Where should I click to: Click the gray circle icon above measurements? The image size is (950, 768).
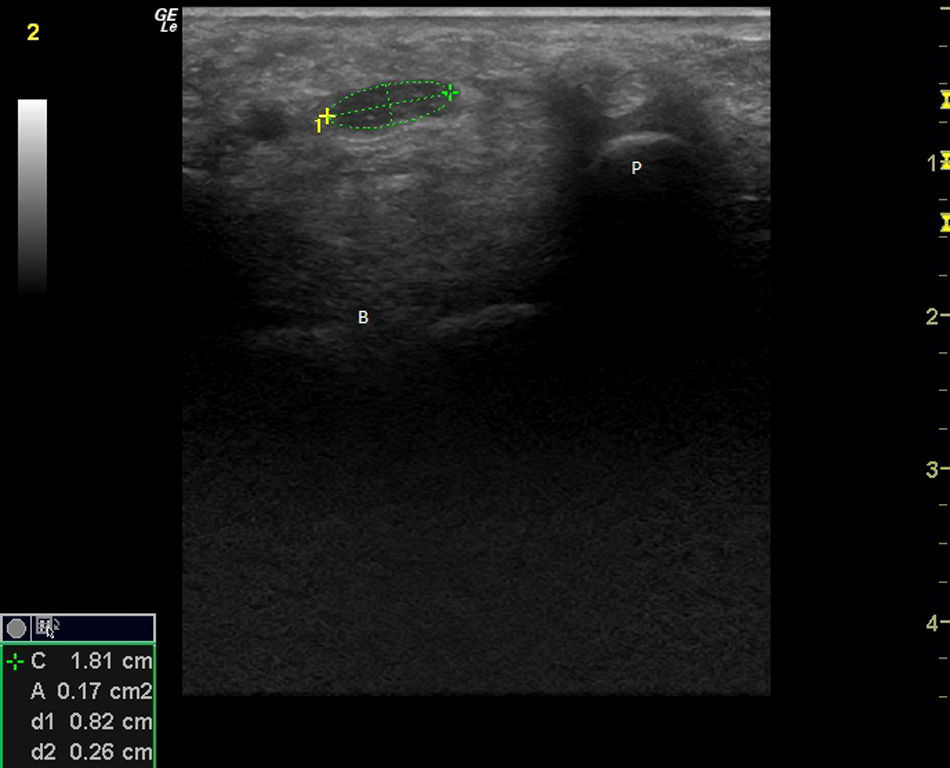pyautogui.click(x=17, y=628)
